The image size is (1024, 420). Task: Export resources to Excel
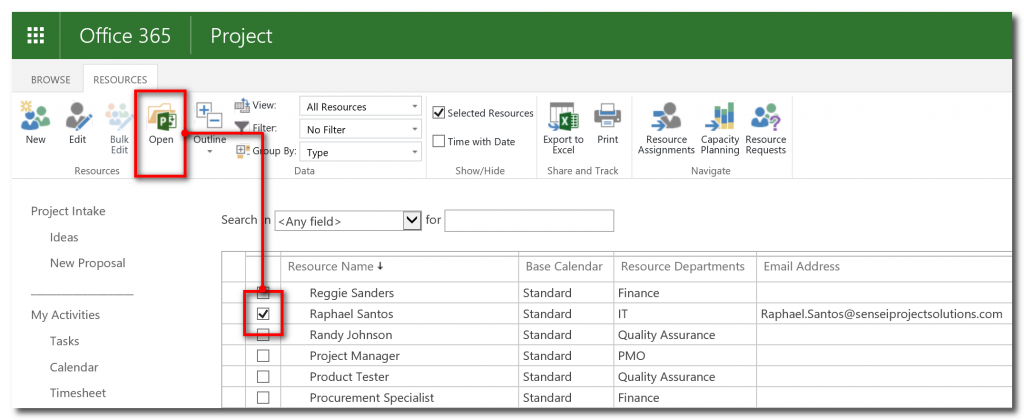tap(563, 127)
